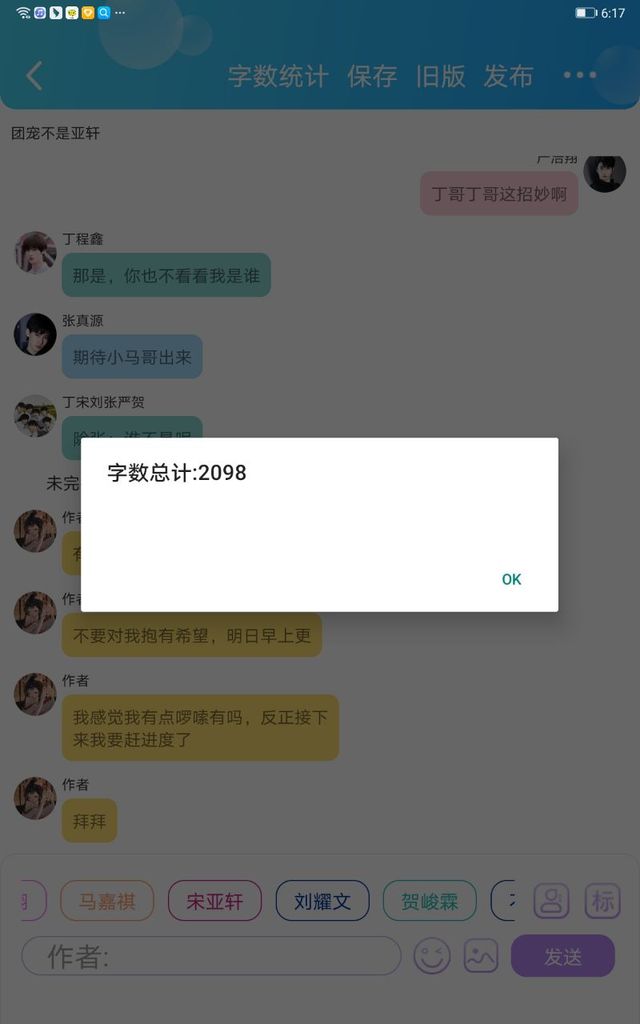Tap the insert image icon
This screenshot has width=640, height=1024.
pos(481,956)
